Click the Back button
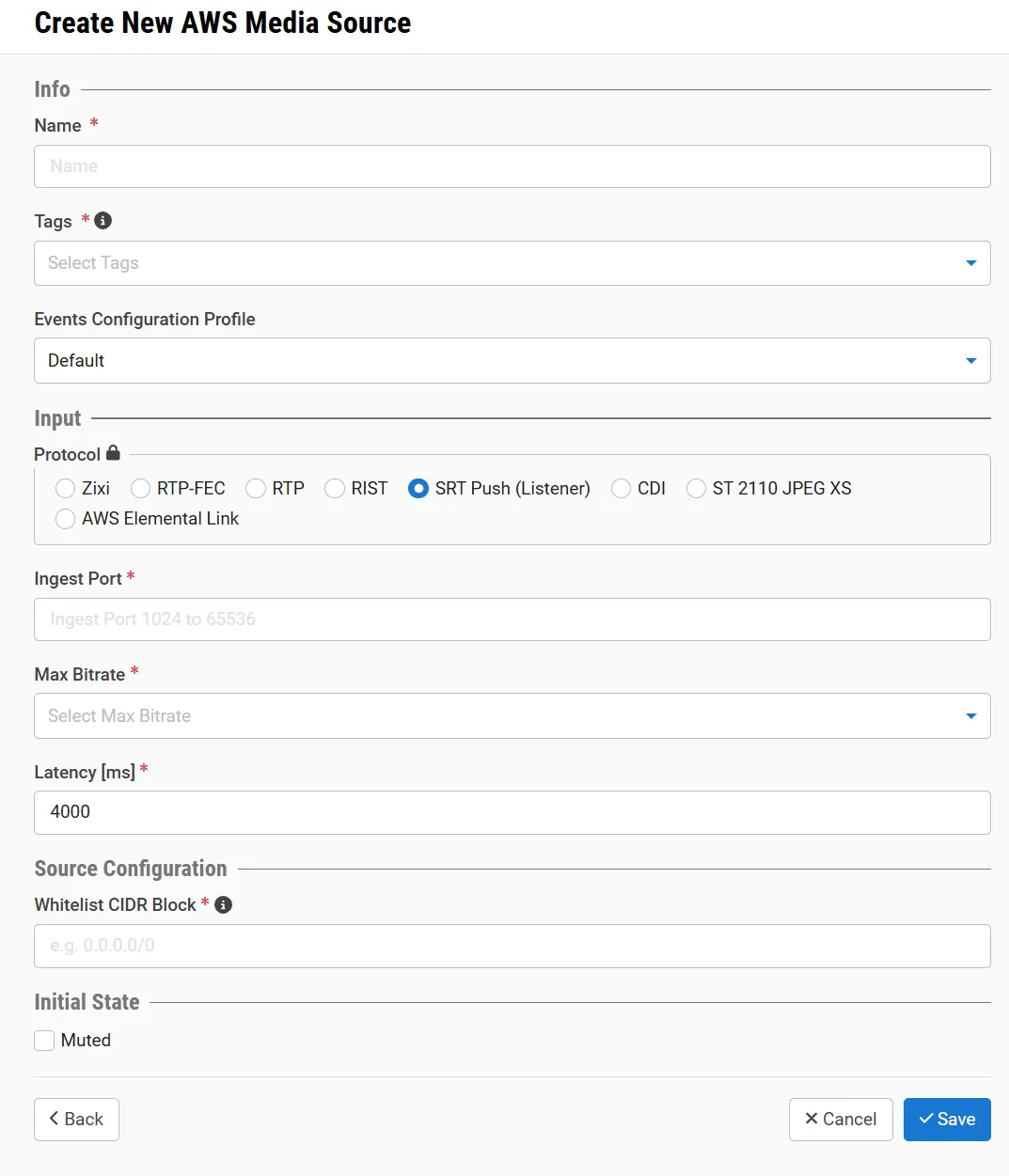The height and width of the screenshot is (1176, 1009). pyautogui.click(x=76, y=1120)
